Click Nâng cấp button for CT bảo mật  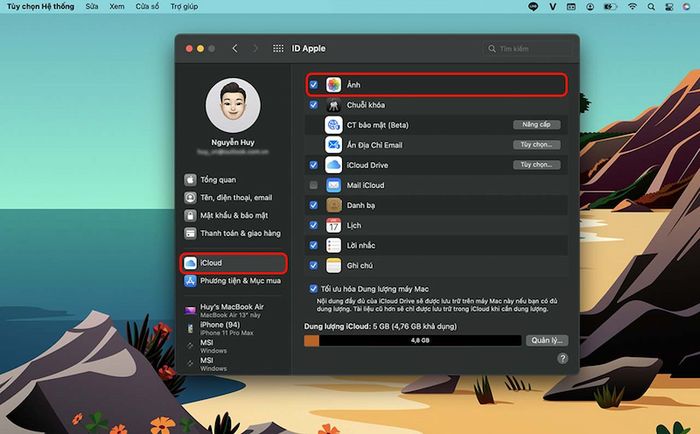537,125
